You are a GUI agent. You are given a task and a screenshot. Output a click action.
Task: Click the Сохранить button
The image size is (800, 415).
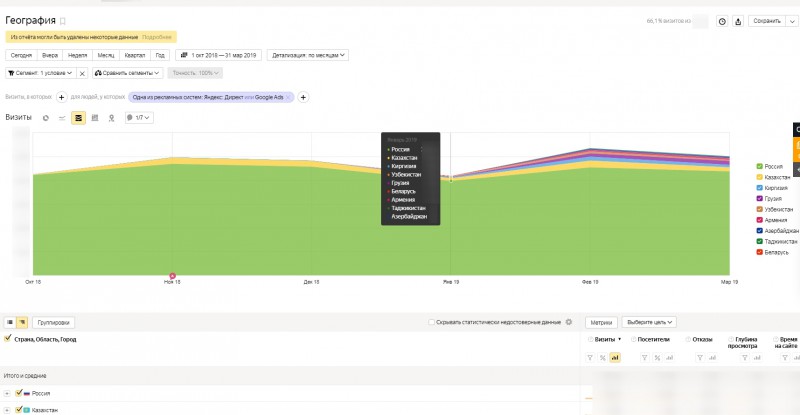[x=767, y=21]
